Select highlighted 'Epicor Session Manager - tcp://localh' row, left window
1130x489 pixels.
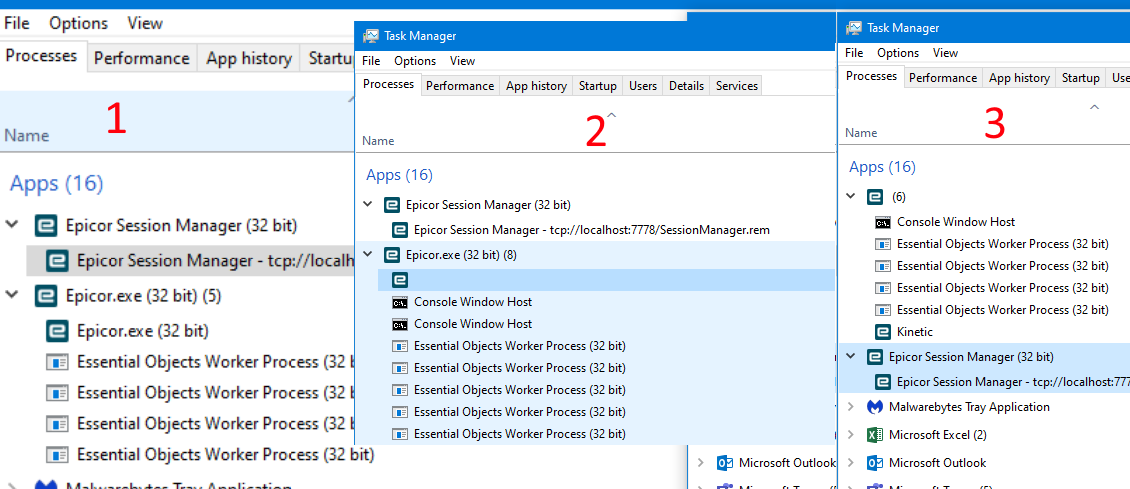(x=191, y=260)
